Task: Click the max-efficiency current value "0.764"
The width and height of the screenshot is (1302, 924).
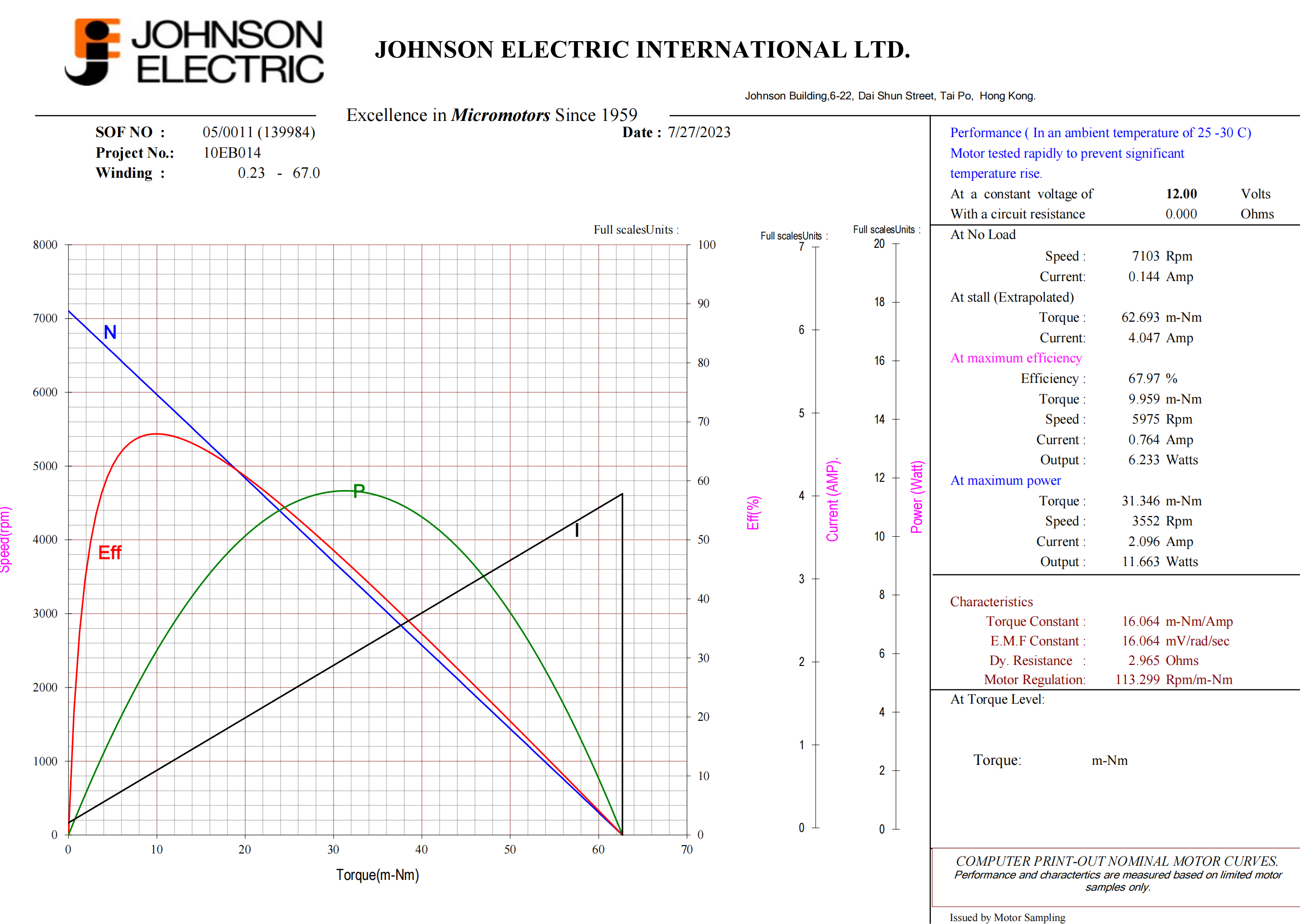Action: [1144, 440]
